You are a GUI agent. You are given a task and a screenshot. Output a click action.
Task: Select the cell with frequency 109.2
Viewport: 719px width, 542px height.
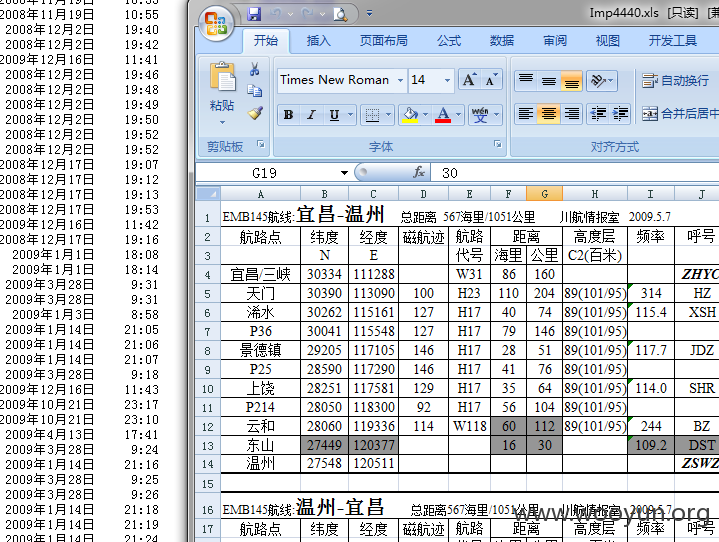point(651,445)
